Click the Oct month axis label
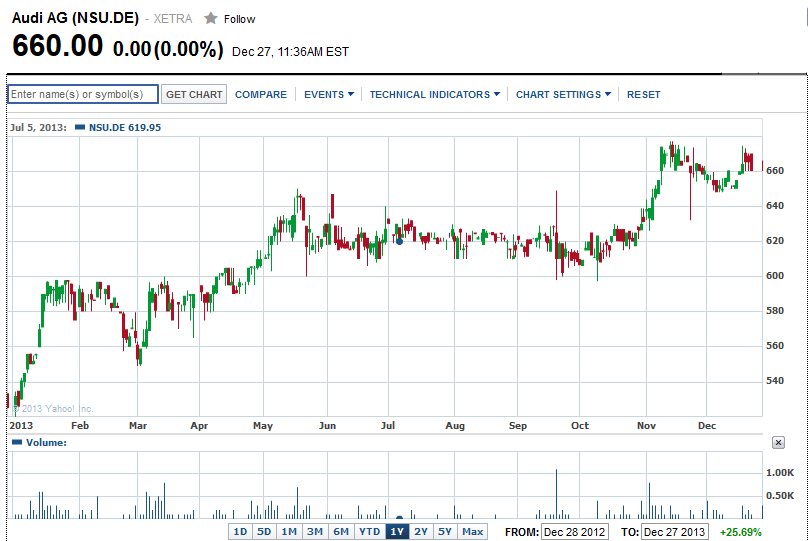 [x=580, y=425]
